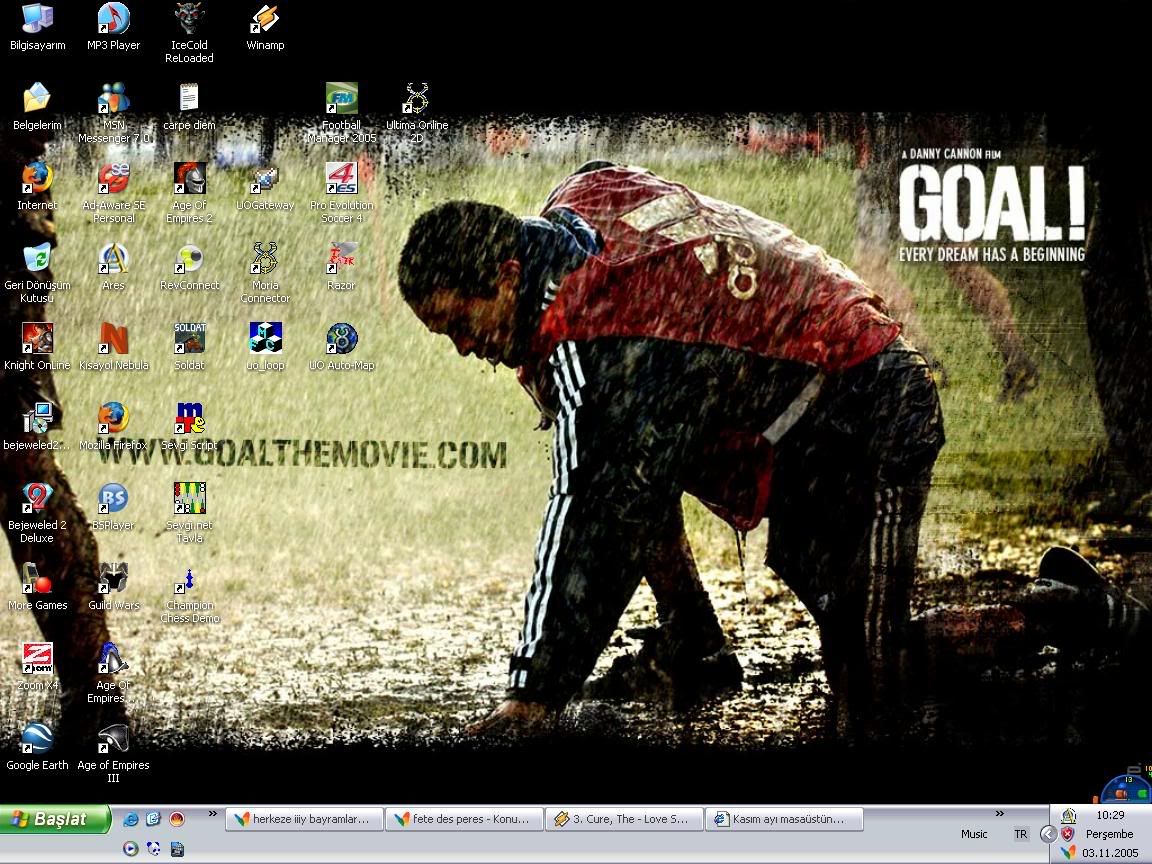Click the Başlat start button
The image size is (1152, 864).
(x=55, y=819)
